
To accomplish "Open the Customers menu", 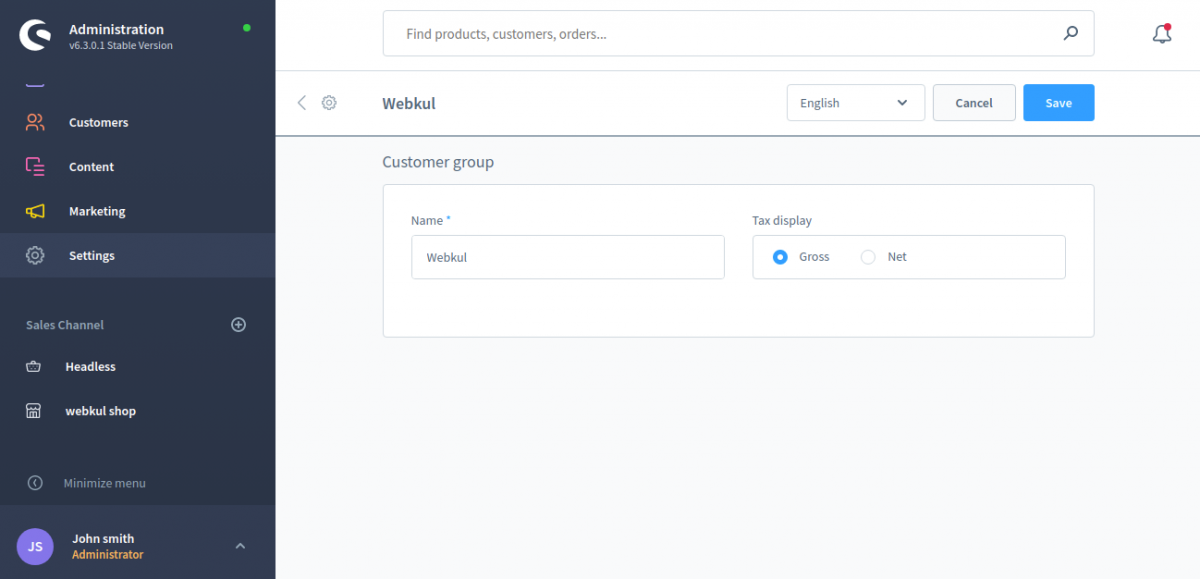I will [x=98, y=123].
